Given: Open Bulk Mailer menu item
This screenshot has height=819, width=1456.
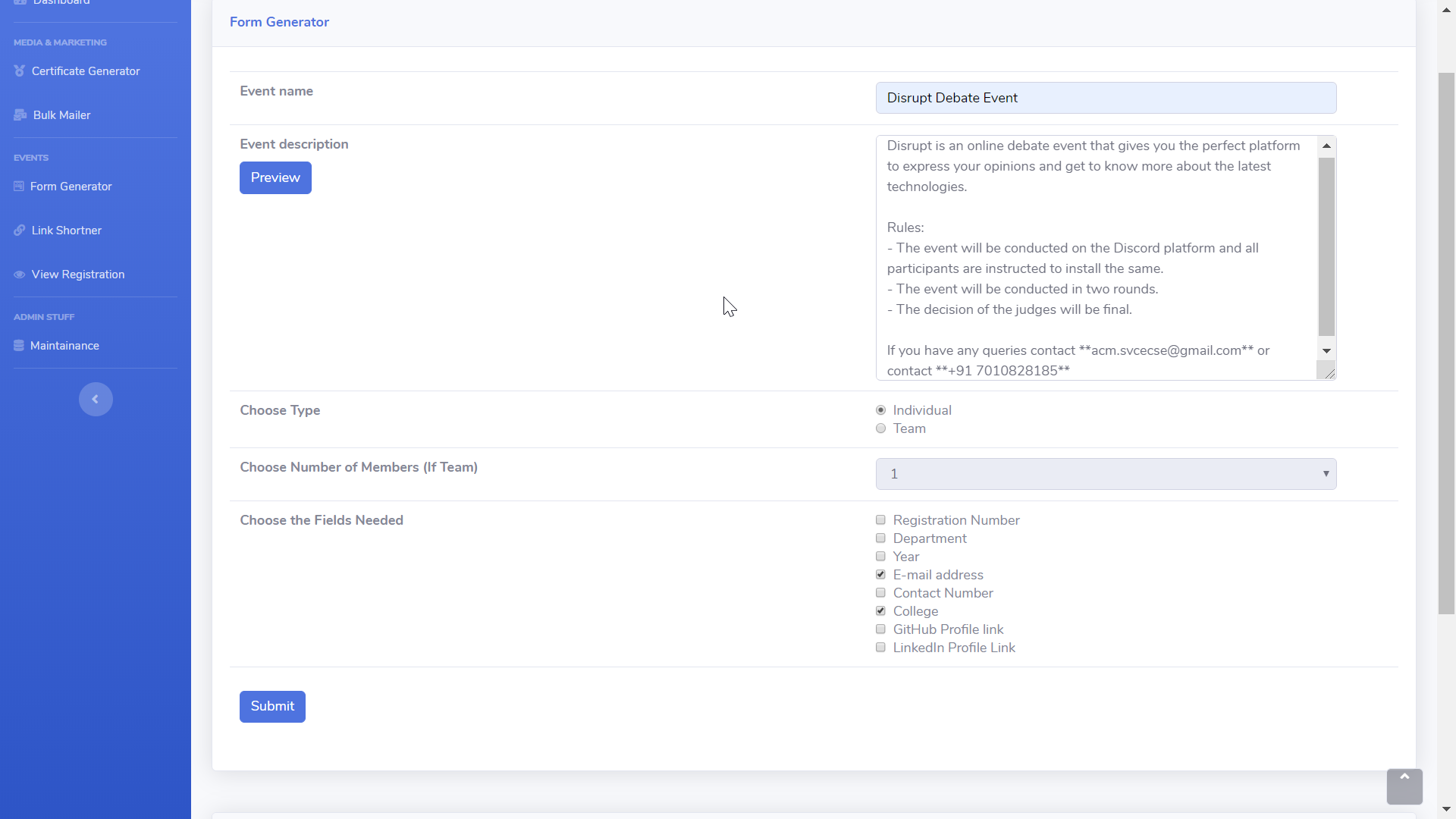Looking at the screenshot, I should [x=61, y=115].
